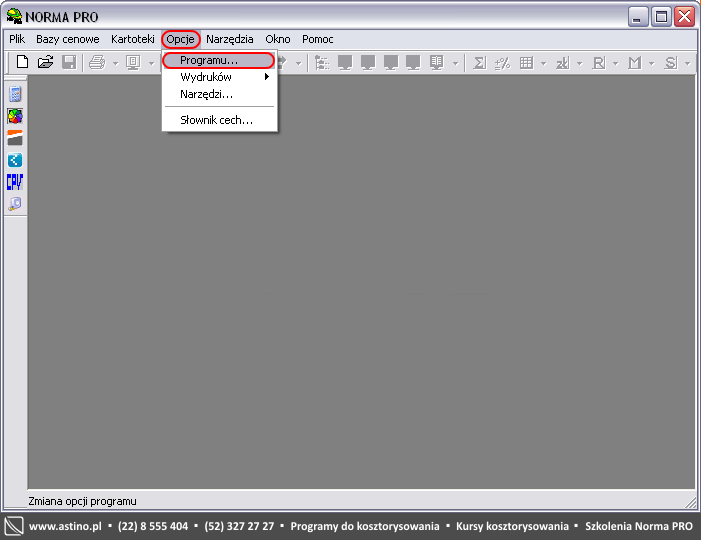The image size is (701, 540).
Task: Create a new cost estimate document
Action: tap(22, 62)
